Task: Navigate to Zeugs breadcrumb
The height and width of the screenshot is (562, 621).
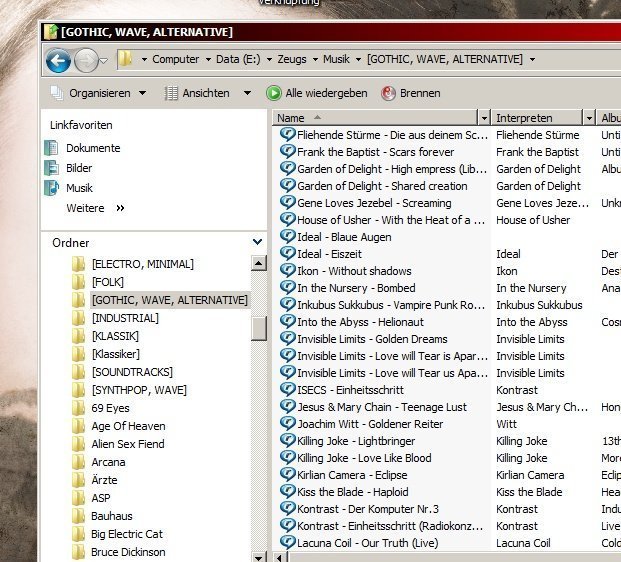Action: tap(292, 59)
